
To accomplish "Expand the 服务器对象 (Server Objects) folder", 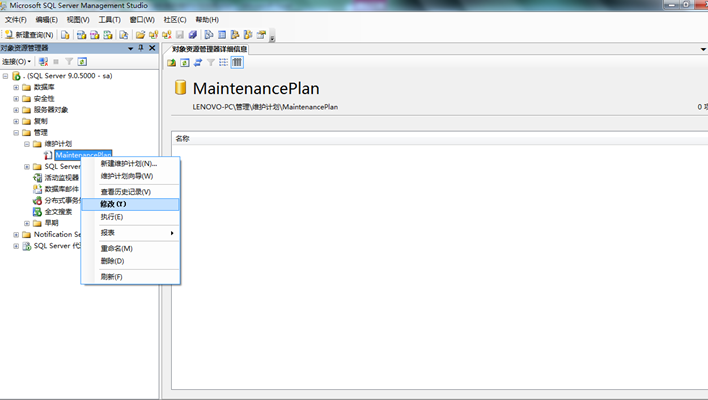I will [16, 110].
